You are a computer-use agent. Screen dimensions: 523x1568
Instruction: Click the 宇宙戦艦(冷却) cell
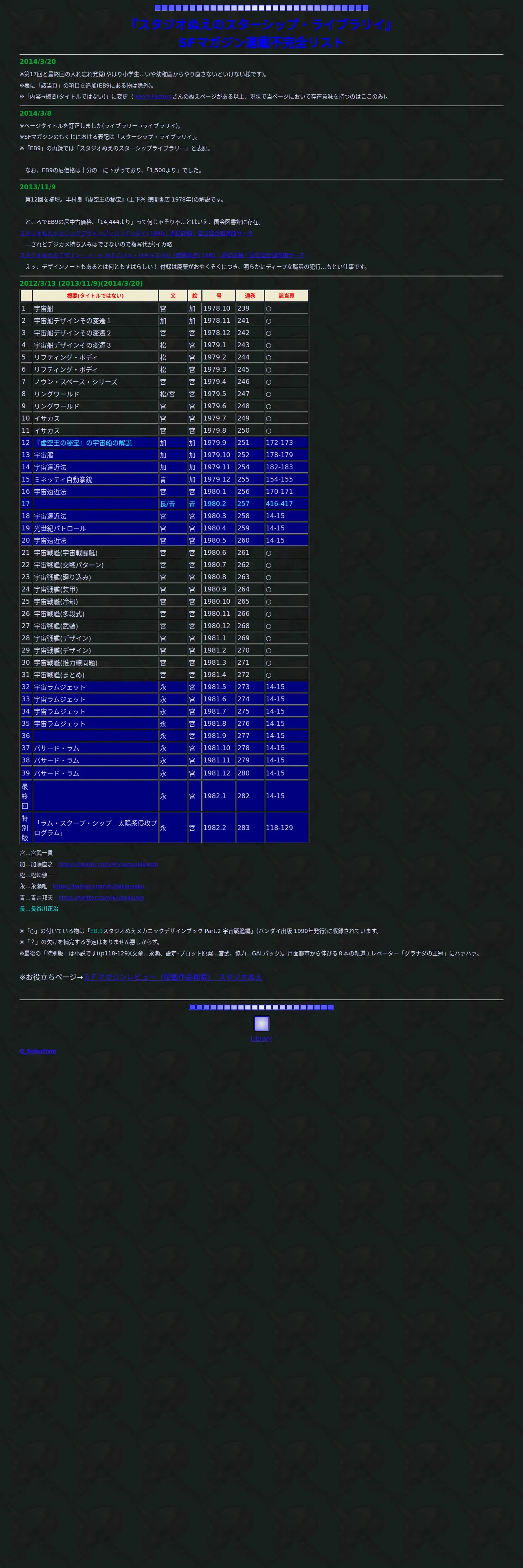[95, 601]
